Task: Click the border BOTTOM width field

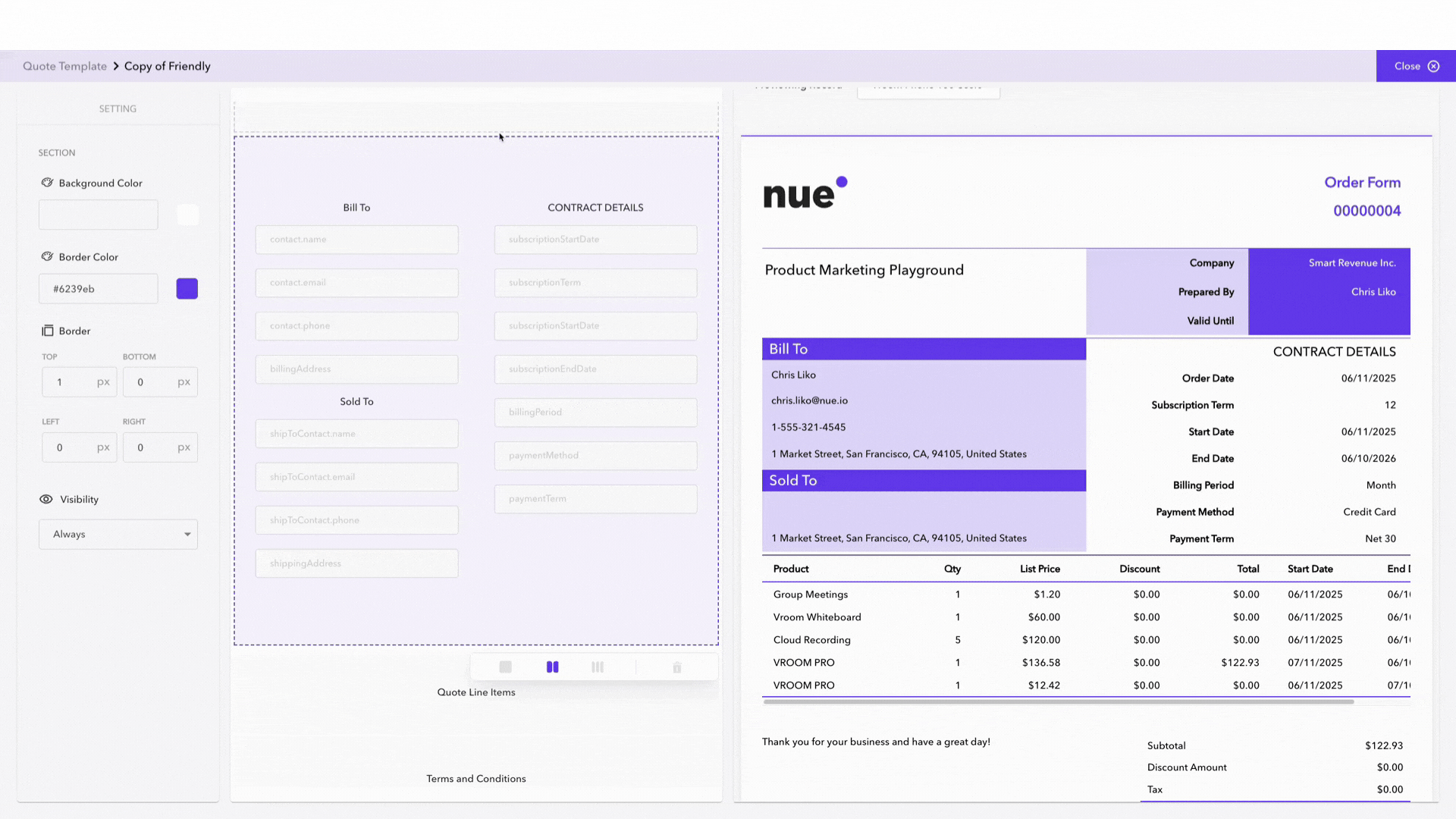Action: [x=160, y=382]
